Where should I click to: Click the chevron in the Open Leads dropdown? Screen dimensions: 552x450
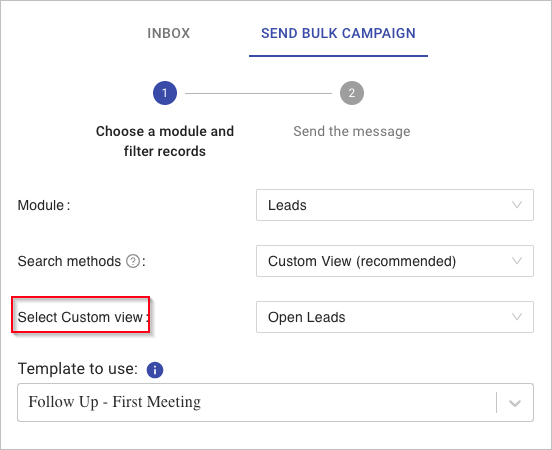(x=517, y=317)
